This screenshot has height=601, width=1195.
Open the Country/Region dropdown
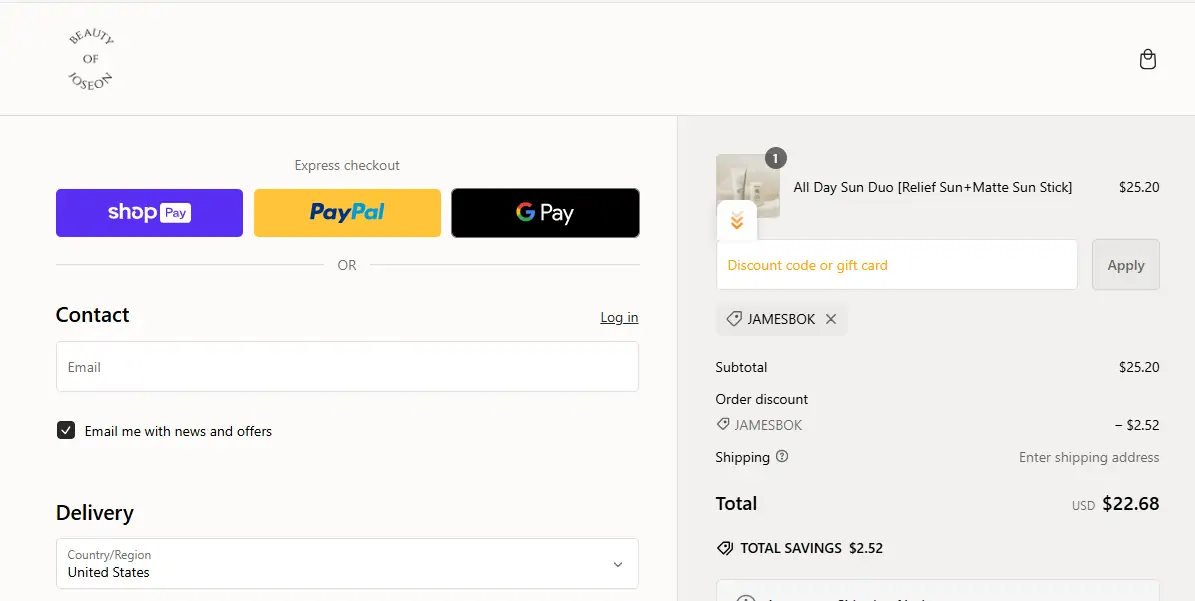pos(347,564)
